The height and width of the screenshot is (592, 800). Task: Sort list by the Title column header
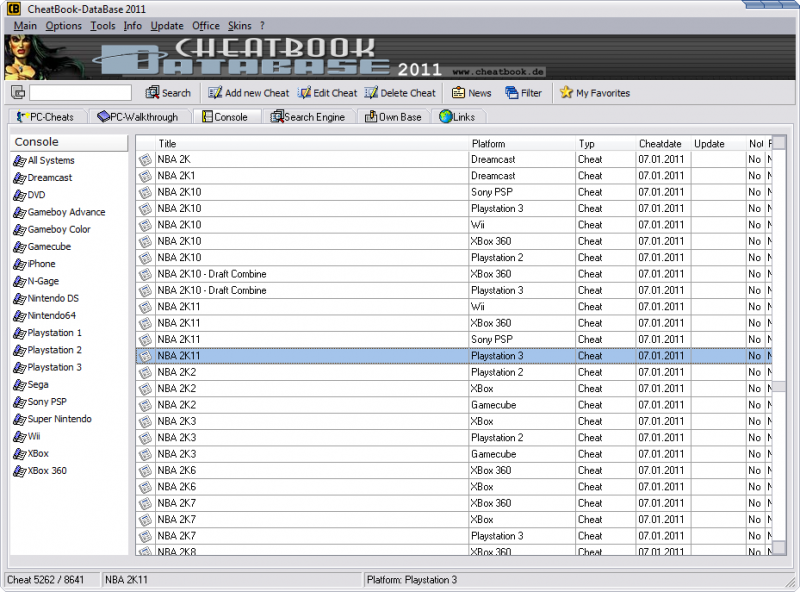(x=312, y=143)
